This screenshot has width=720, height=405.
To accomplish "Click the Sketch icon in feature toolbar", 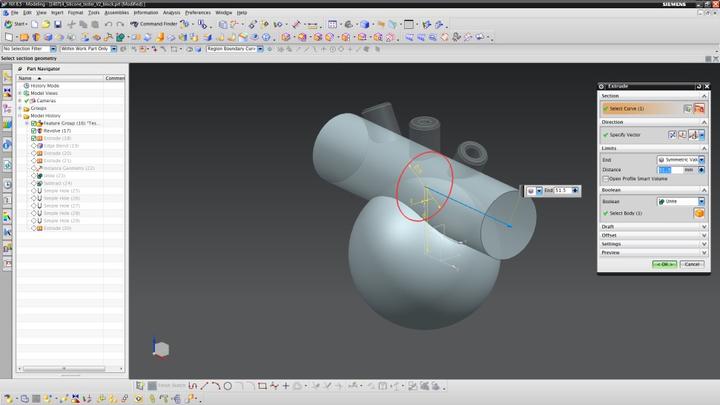I will (9, 37).
